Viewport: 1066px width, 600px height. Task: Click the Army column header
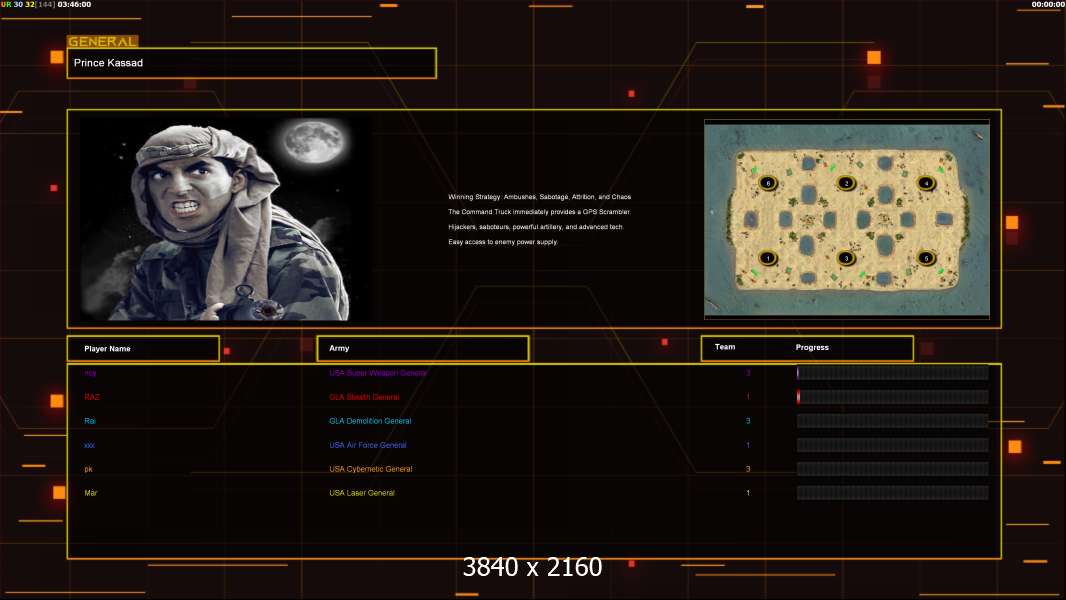423,349
